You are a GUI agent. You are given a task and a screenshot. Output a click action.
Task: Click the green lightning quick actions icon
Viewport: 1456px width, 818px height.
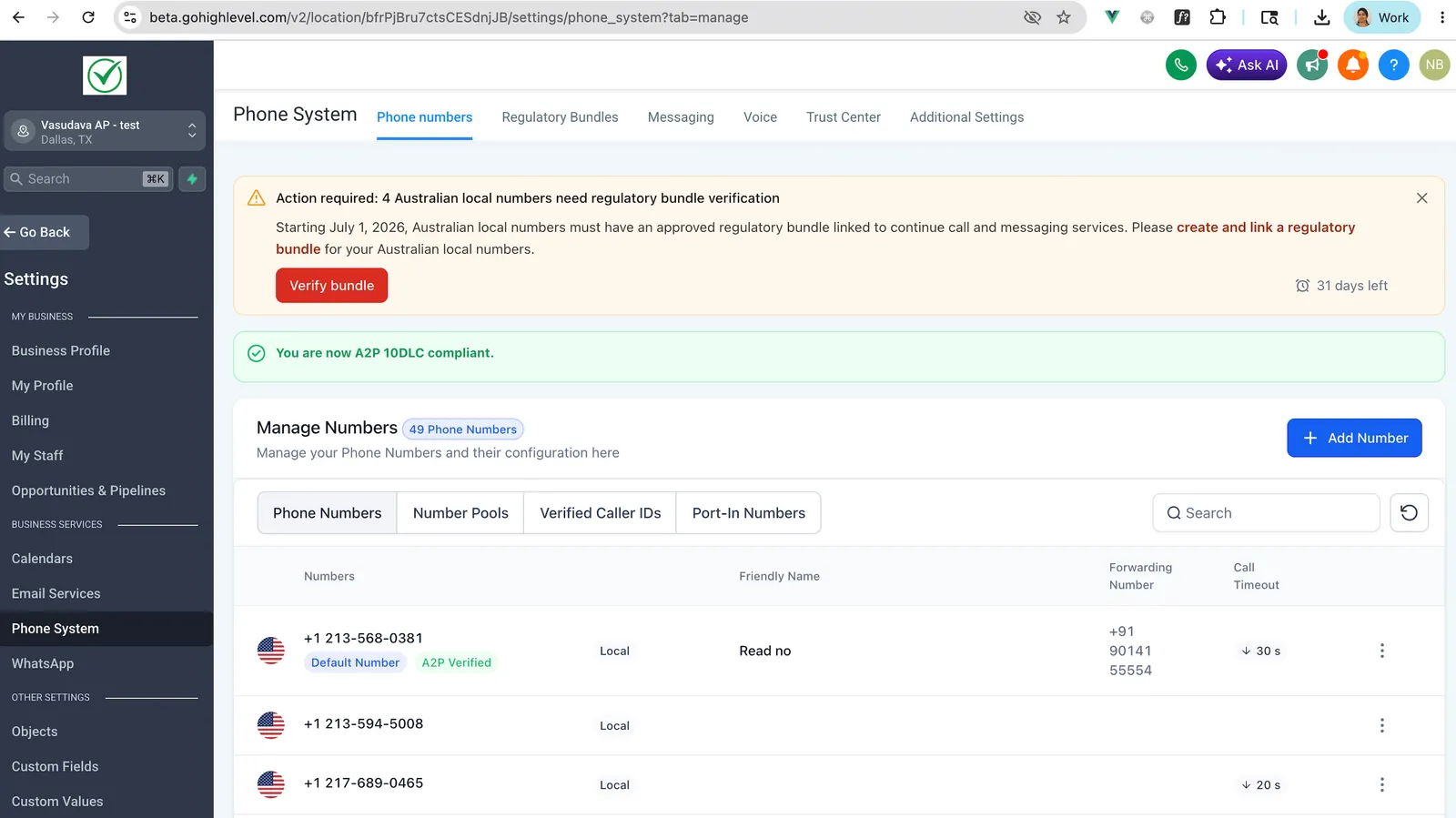click(x=192, y=179)
